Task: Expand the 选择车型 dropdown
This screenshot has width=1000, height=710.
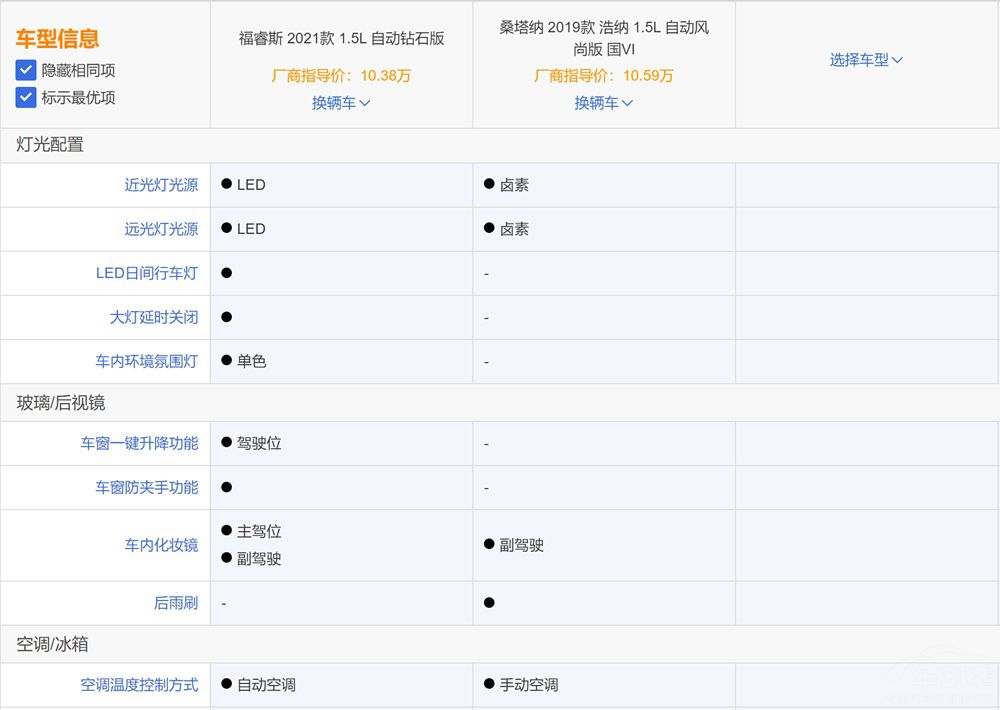Action: 866,60
